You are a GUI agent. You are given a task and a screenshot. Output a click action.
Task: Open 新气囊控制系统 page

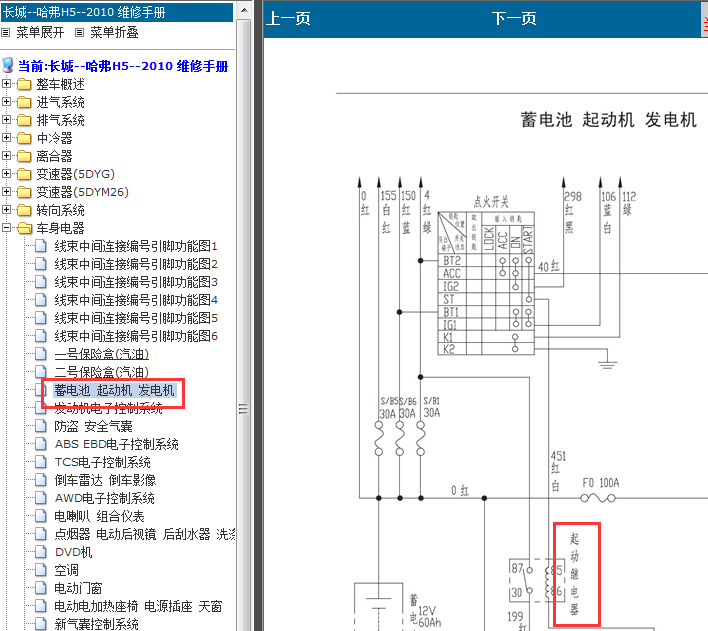pyautogui.click(x=96, y=624)
